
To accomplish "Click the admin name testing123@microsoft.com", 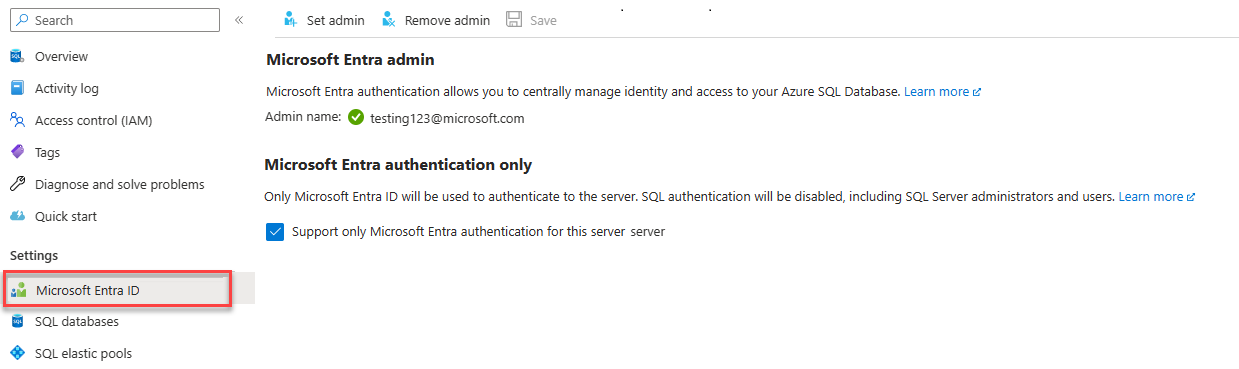I will (x=447, y=118).
